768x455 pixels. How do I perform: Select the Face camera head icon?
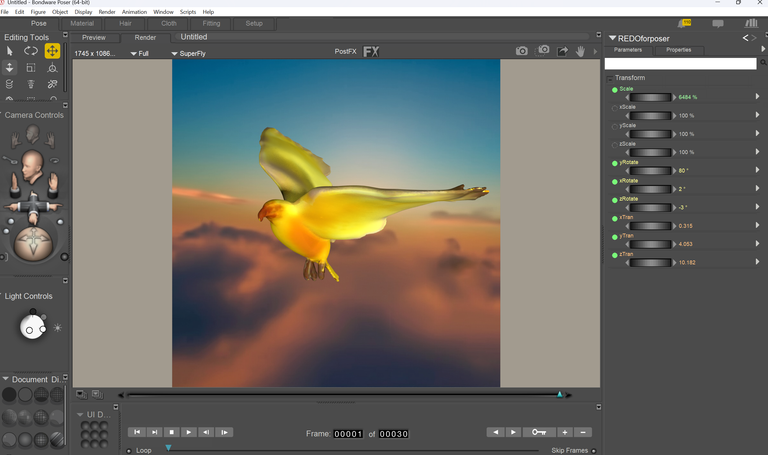33,133
